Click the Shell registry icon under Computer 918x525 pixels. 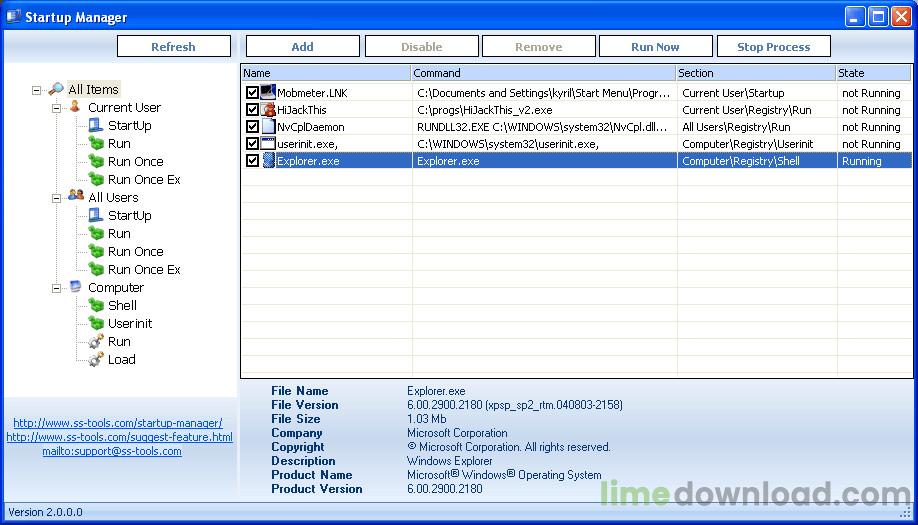tap(96, 305)
